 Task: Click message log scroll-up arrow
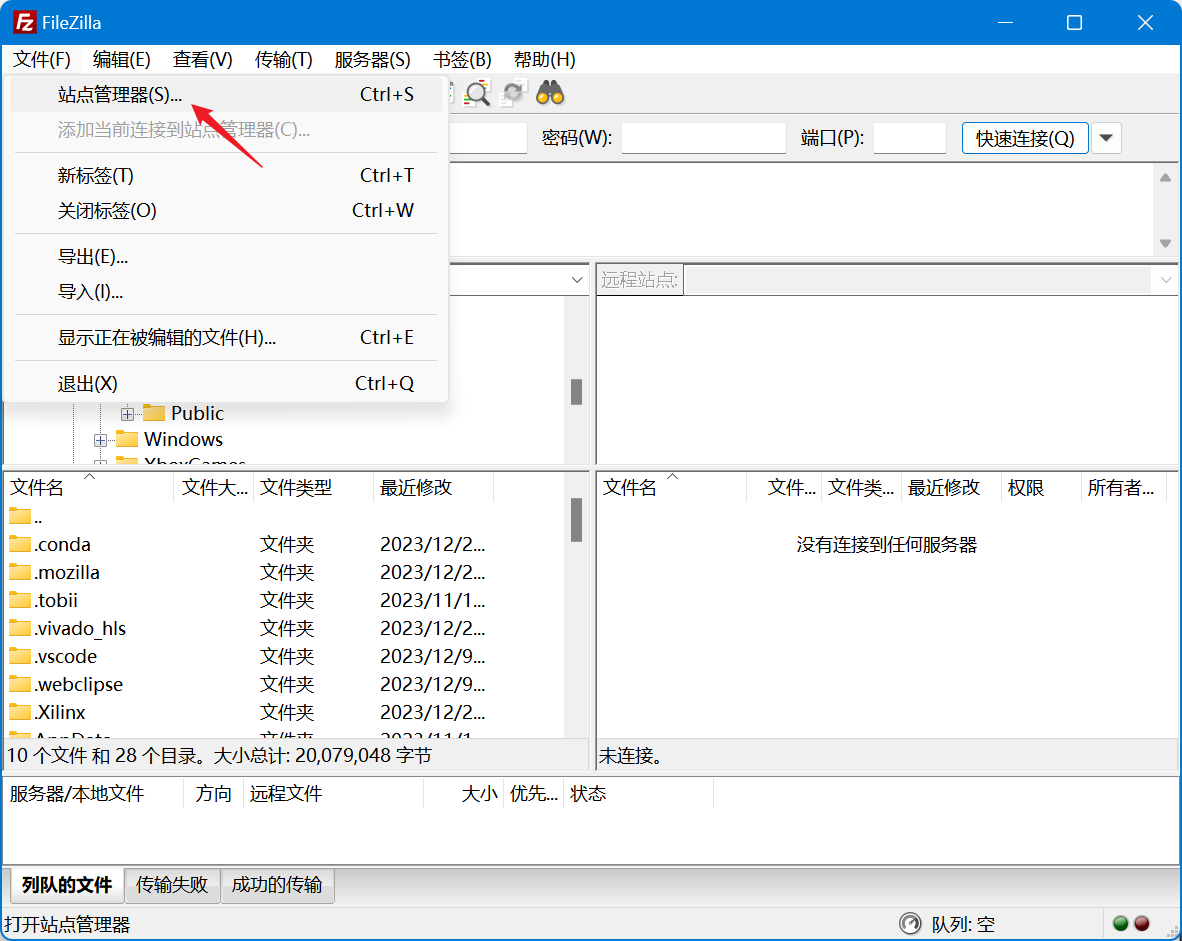(1165, 178)
